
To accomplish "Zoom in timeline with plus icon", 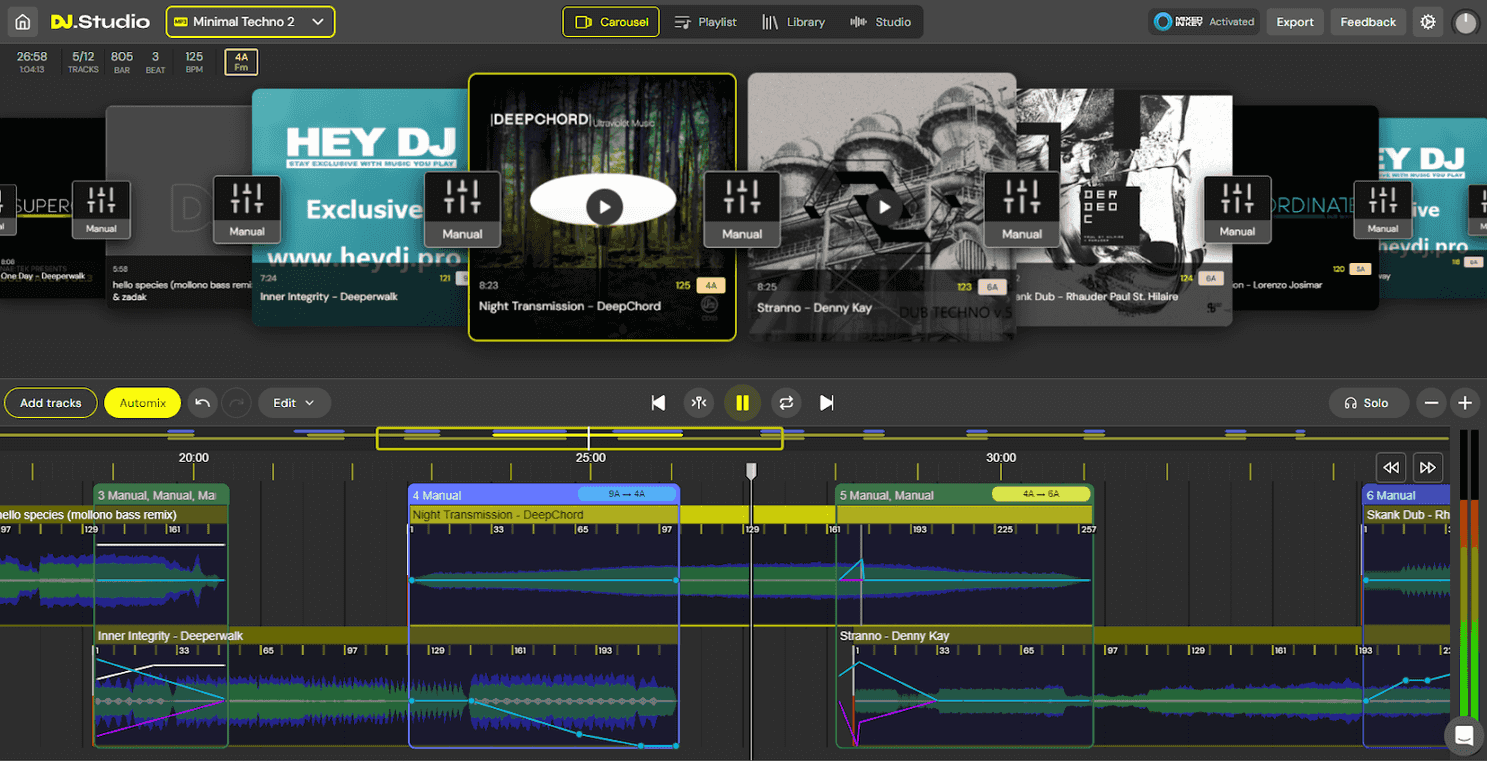I will [x=1465, y=403].
